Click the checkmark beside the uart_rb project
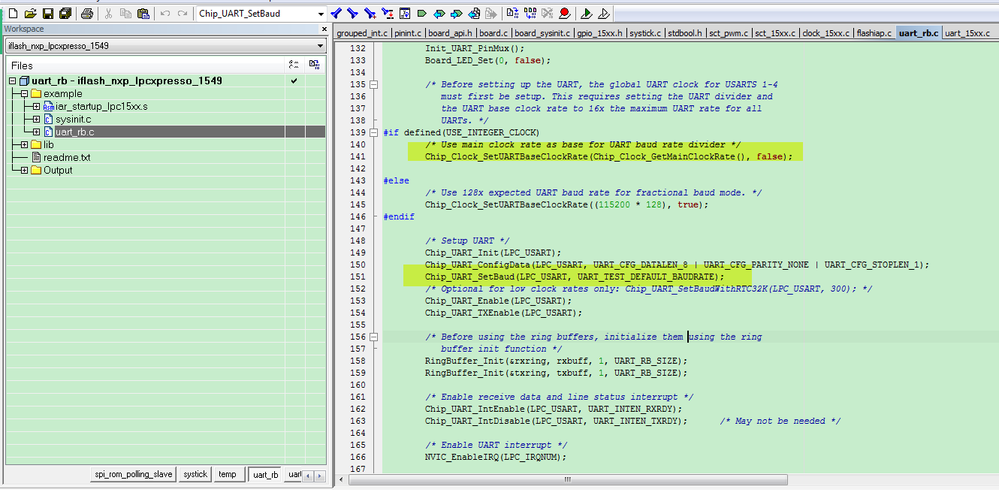 point(294,81)
